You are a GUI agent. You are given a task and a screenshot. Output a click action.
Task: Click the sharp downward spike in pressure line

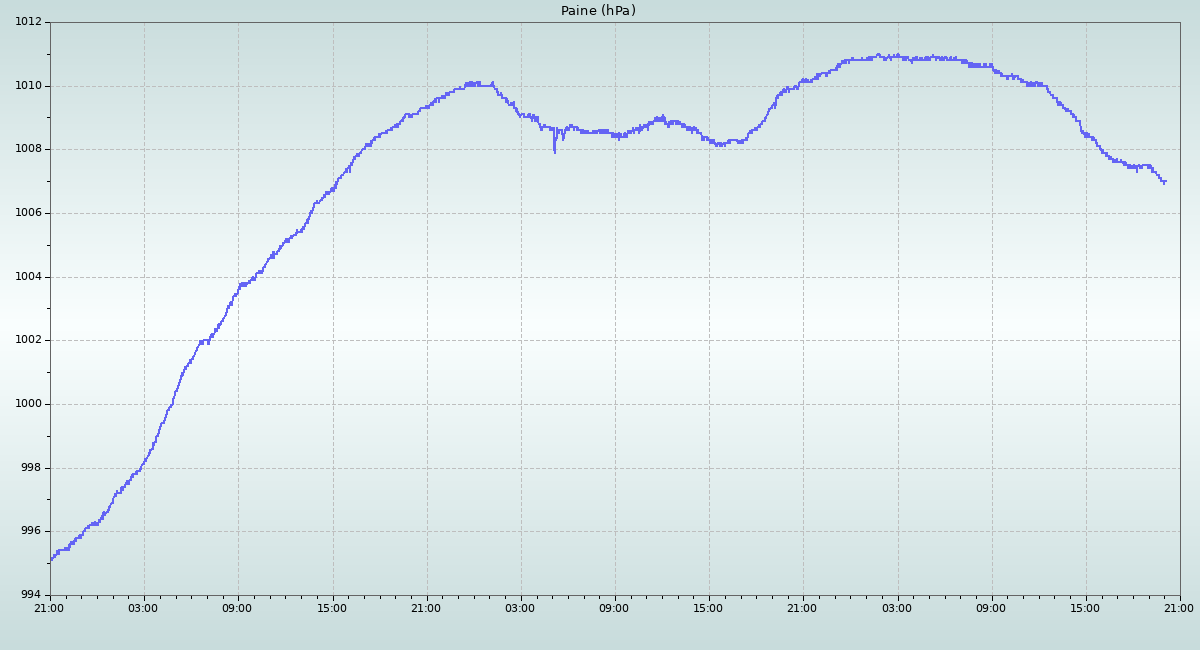pyautogui.click(x=554, y=148)
